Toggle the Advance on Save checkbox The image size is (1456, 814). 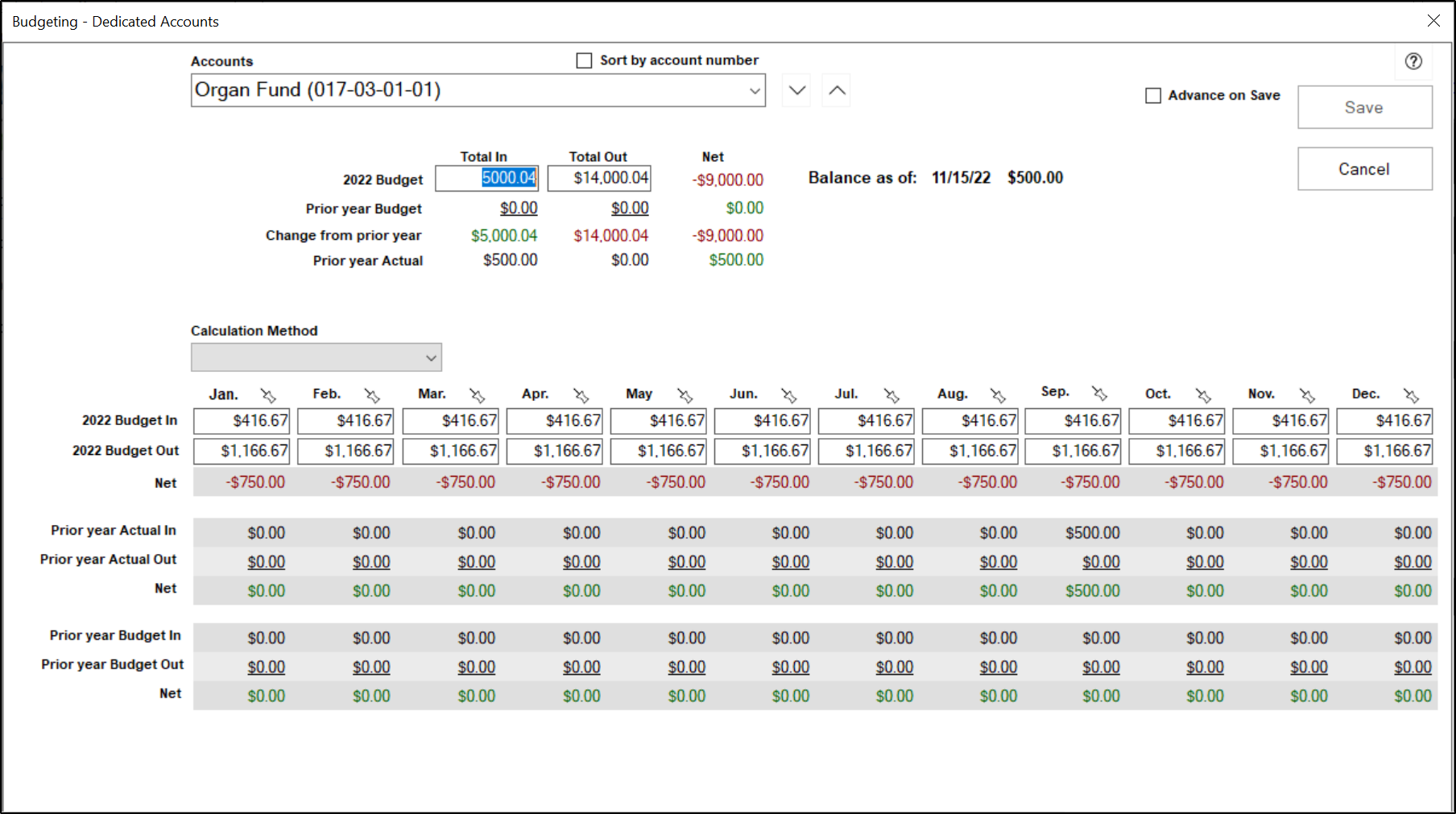[x=1153, y=96]
